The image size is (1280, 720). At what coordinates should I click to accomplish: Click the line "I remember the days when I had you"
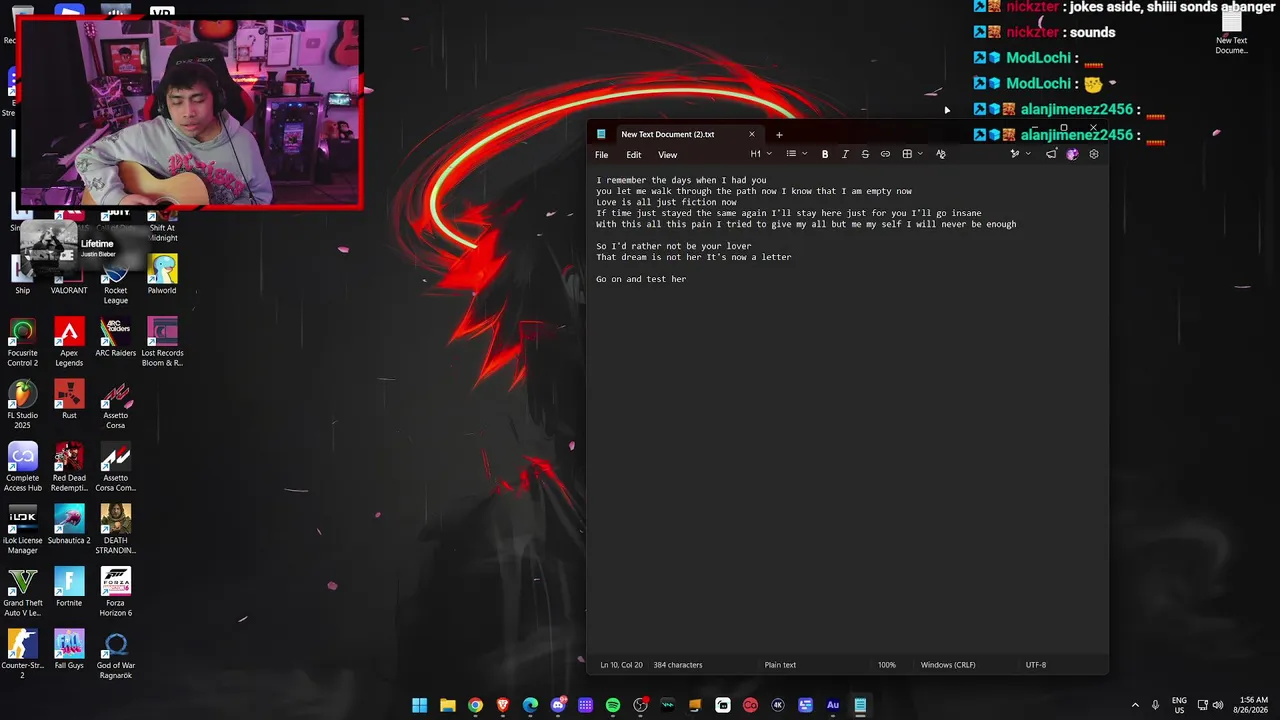click(681, 180)
